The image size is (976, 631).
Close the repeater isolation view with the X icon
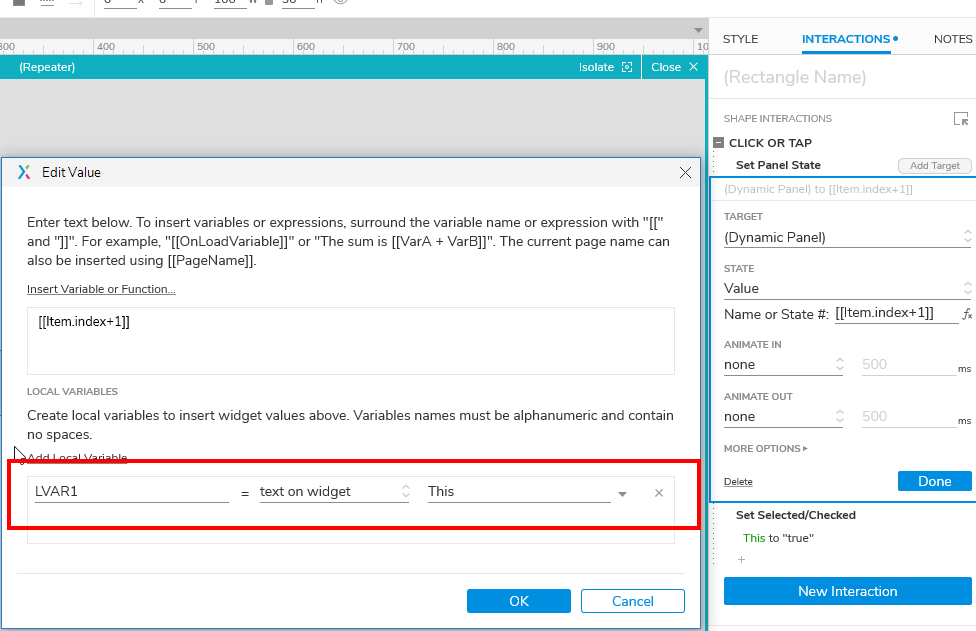coord(689,67)
